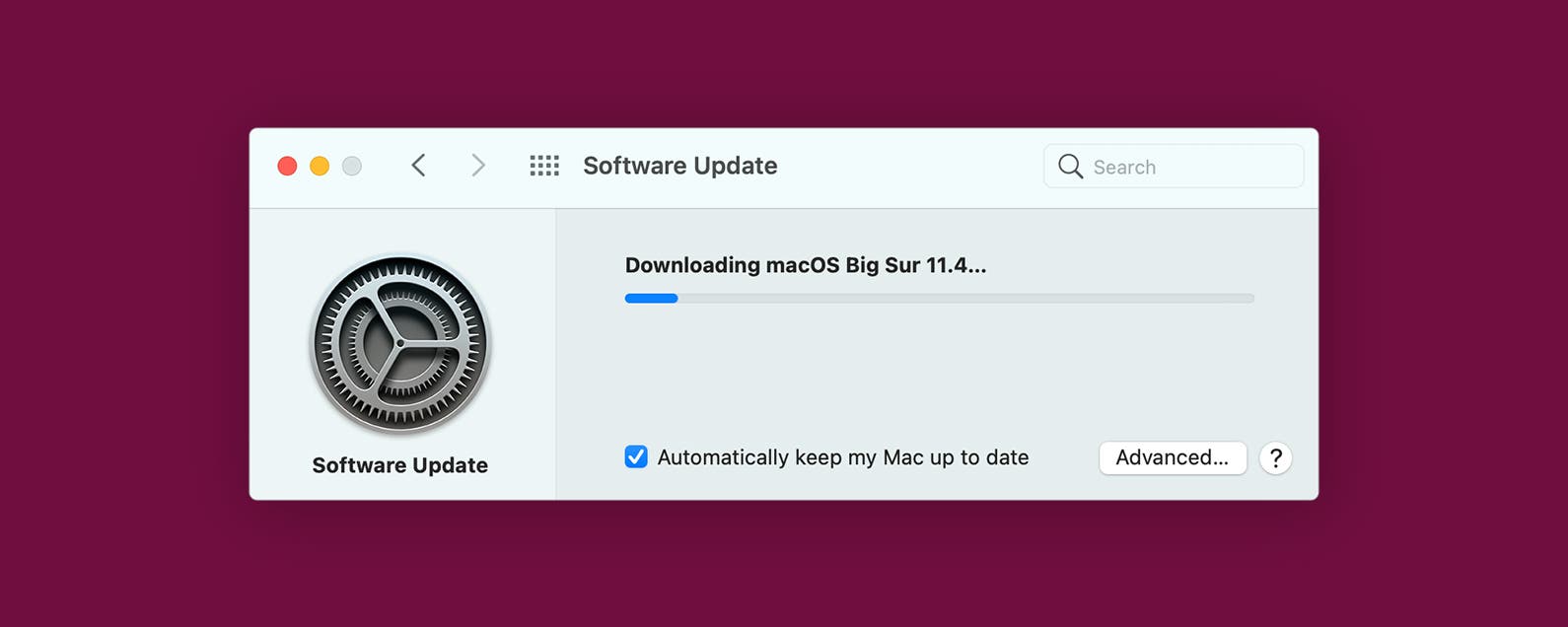
Task: Show all preferences using the grid icon
Action: point(544,166)
